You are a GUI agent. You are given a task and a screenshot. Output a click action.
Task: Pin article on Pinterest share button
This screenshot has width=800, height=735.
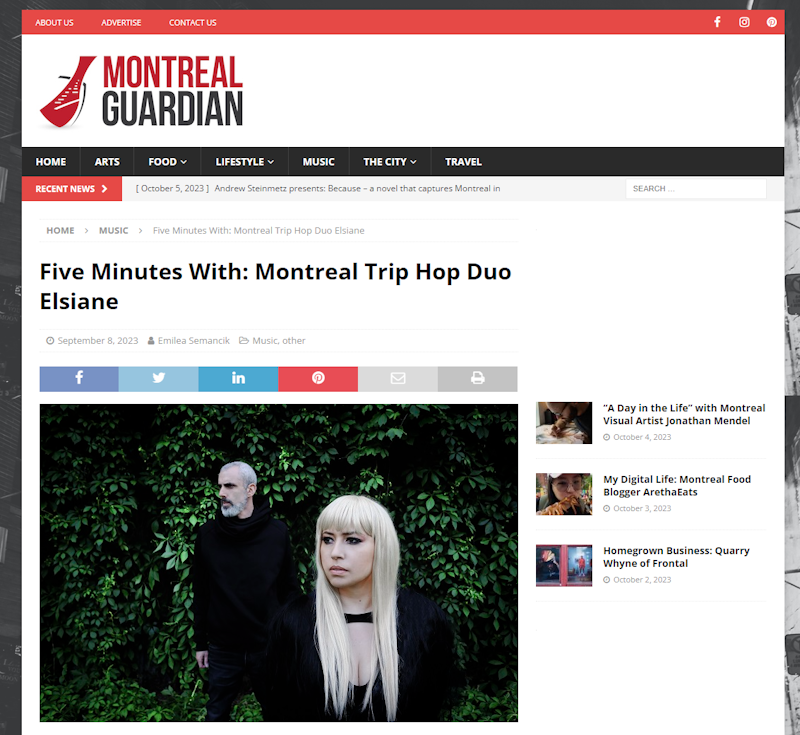coord(318,378)
